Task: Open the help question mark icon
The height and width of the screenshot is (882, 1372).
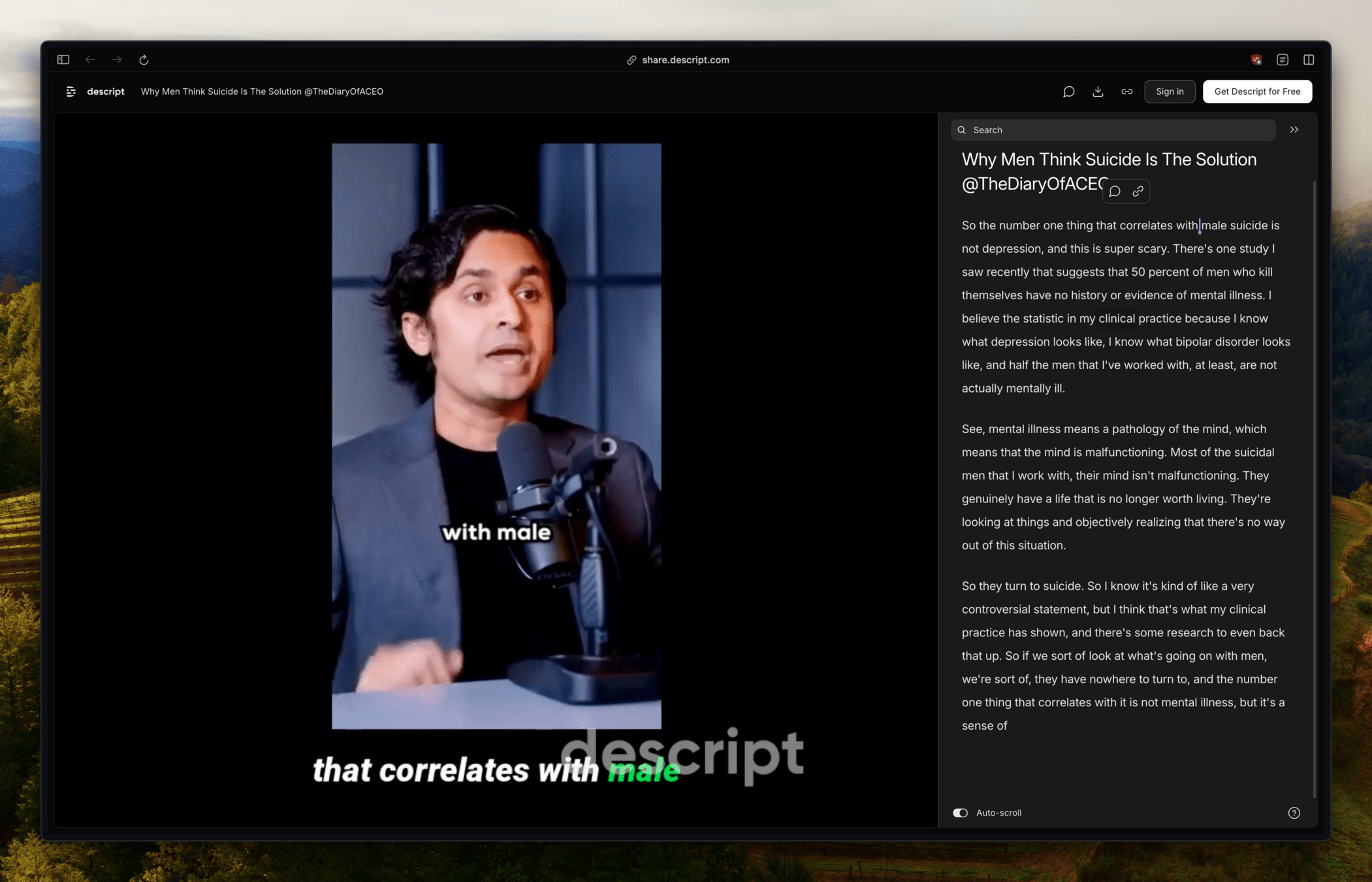Action: [1294, 813]
